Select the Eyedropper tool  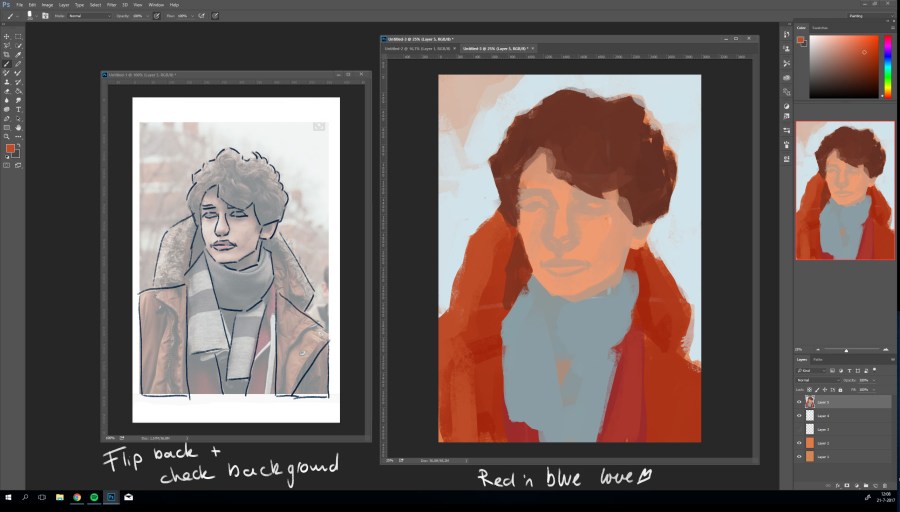click(18, 54)
